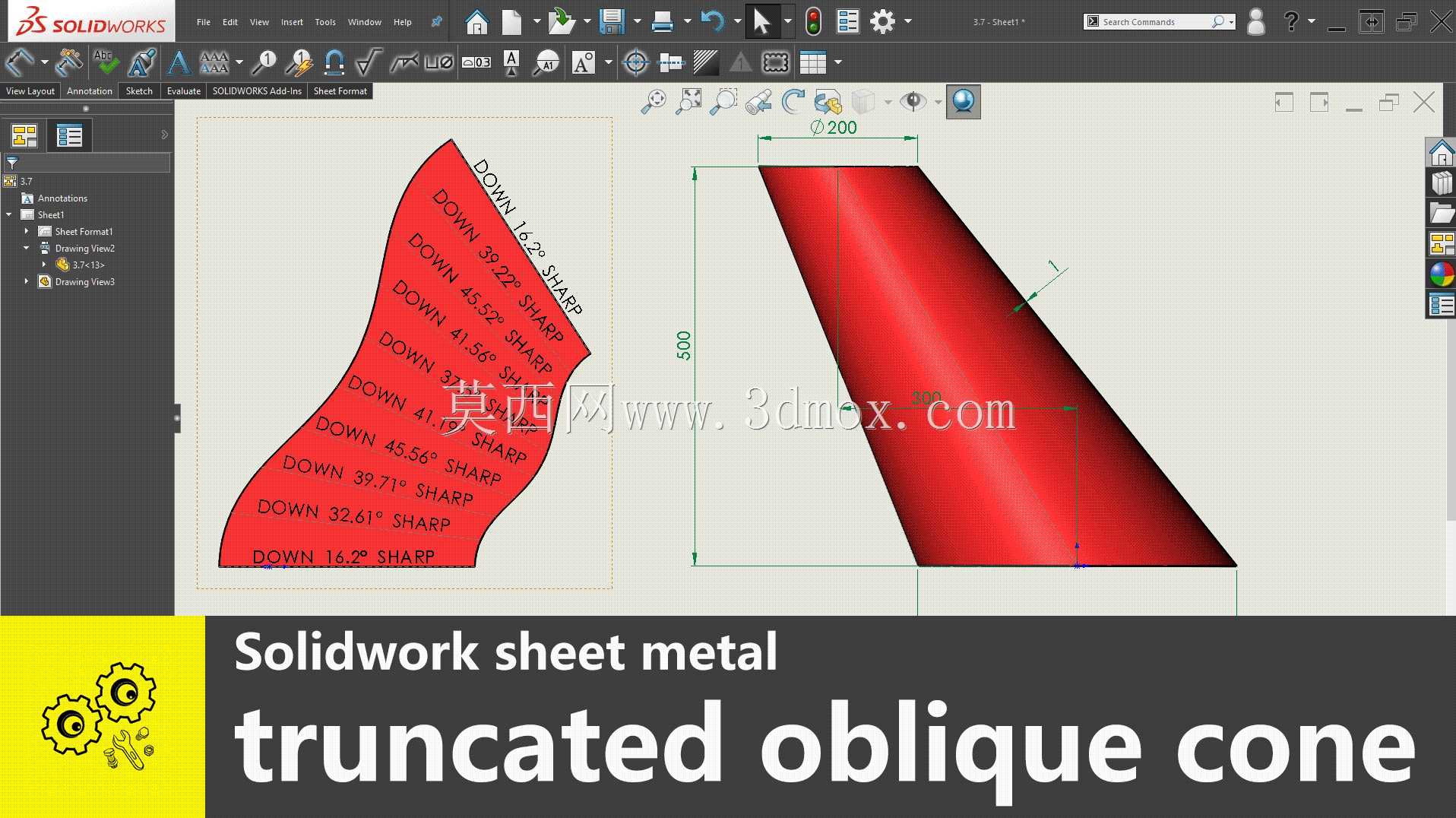Image resolution: width=1456 pixels, height=818 pixels.
Task: Insert a Datum Feature symbol
Action: coord(511,62)
